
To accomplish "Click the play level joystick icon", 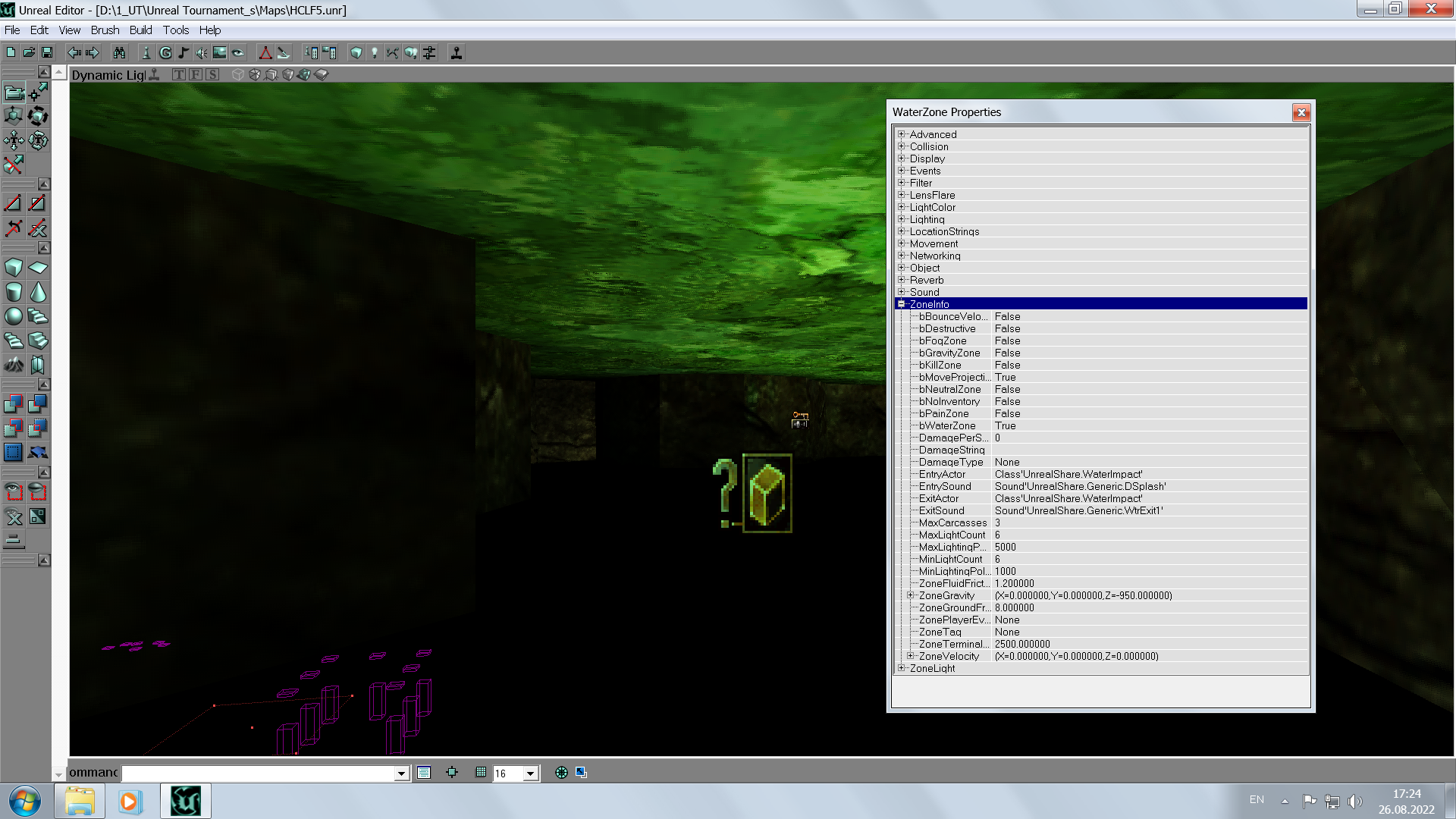I will tap(457, 52).
